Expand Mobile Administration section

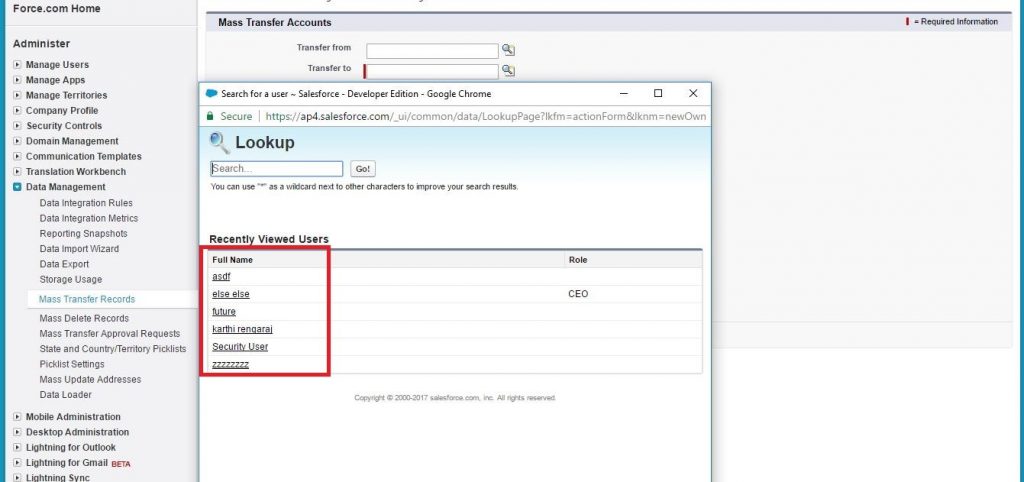coord(18,417)
